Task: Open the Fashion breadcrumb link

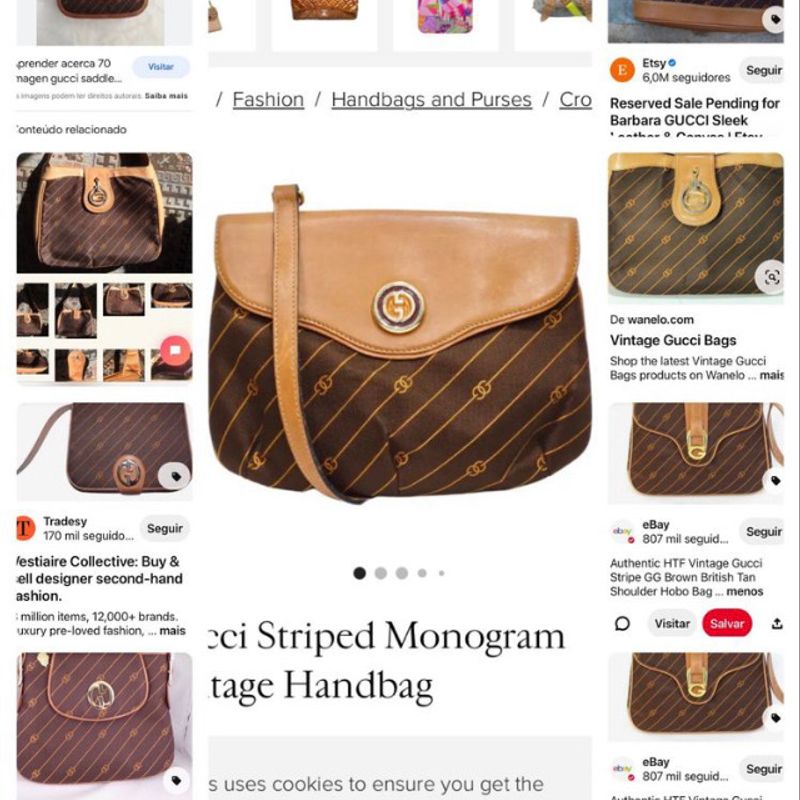Action: click(268, 99)
